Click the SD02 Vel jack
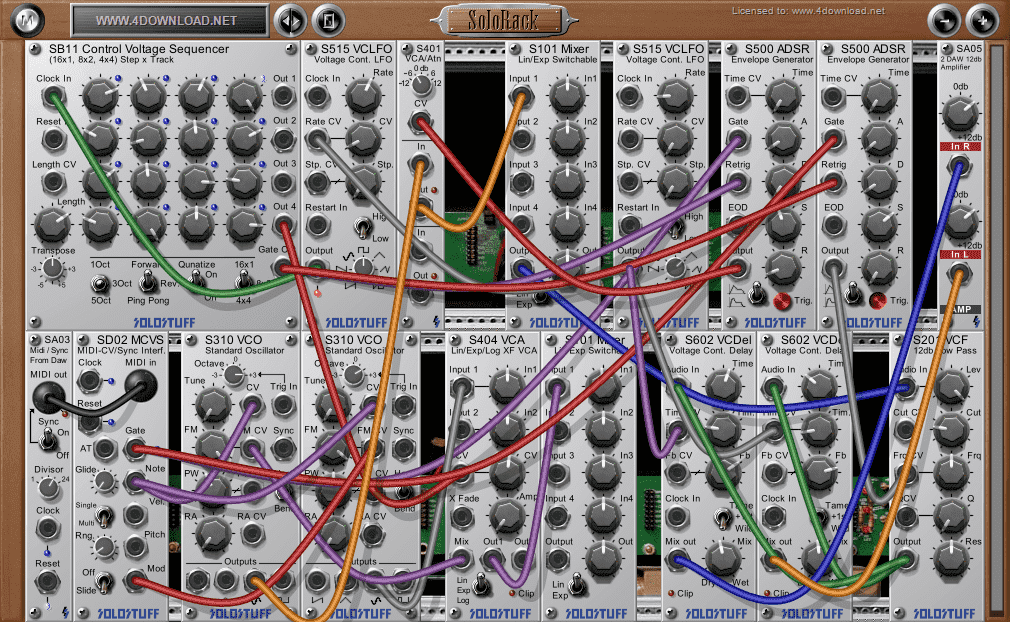The height and width of the screenshot is (622, 1010). tap(135, 514)
